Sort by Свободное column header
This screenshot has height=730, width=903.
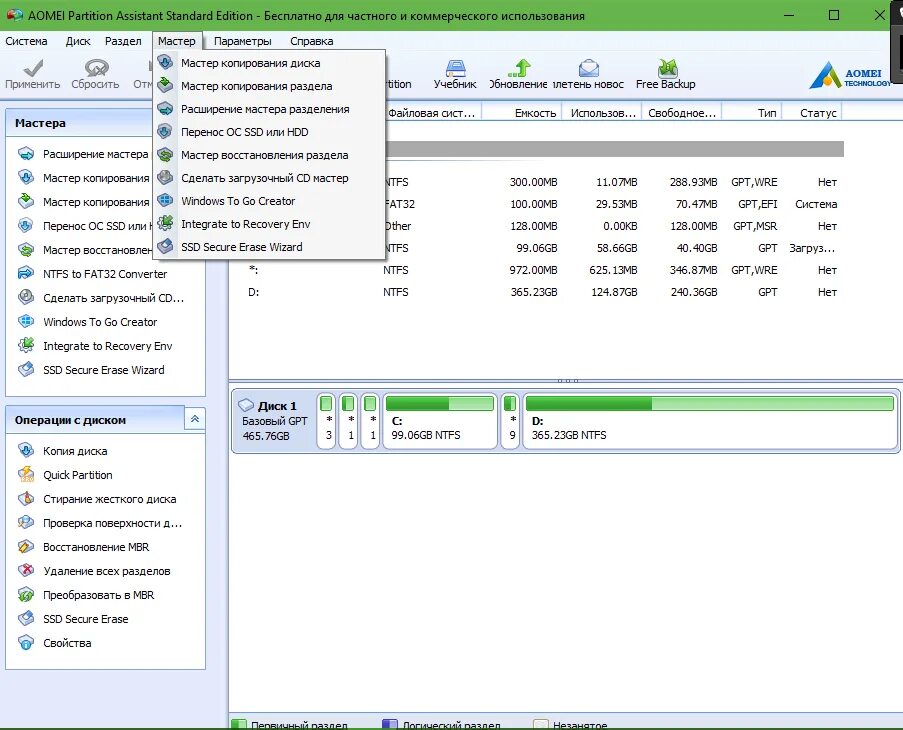tap(682, 113)
